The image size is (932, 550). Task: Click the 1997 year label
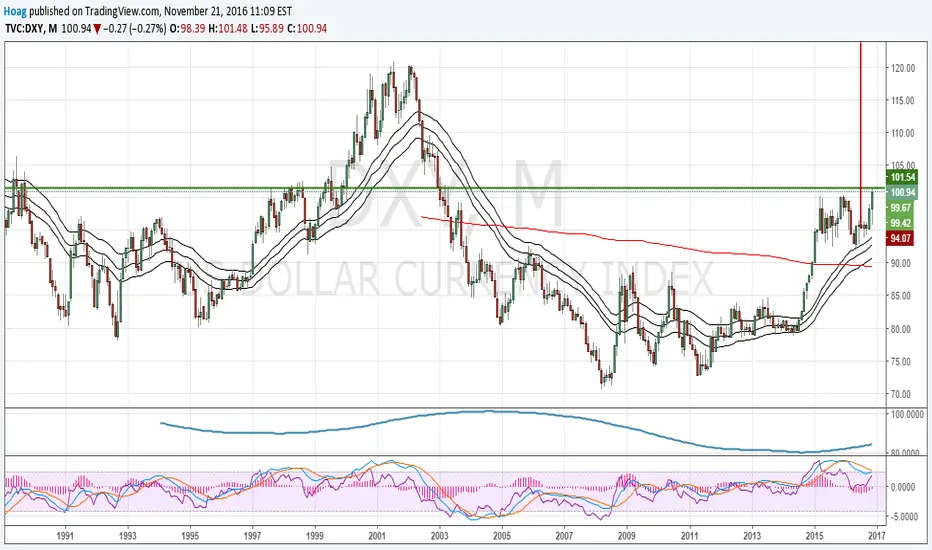[253, 536]
